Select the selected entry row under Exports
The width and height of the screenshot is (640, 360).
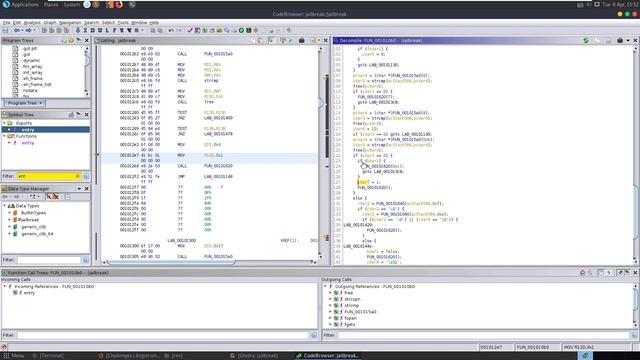click(46, 130)
